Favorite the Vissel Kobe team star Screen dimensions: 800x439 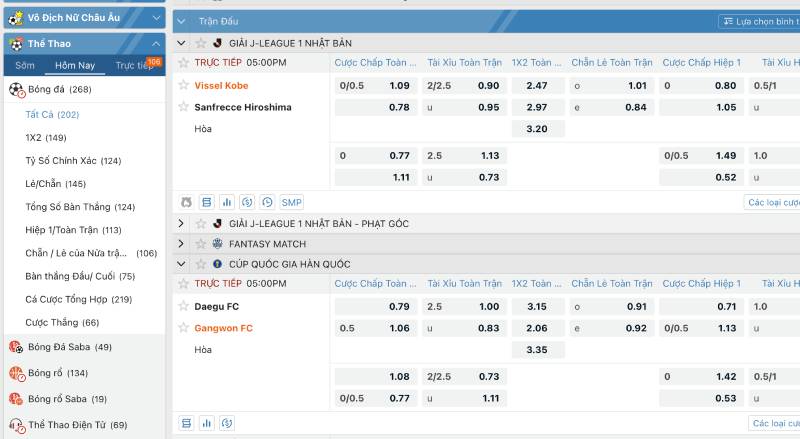click(x=183, y=85)
